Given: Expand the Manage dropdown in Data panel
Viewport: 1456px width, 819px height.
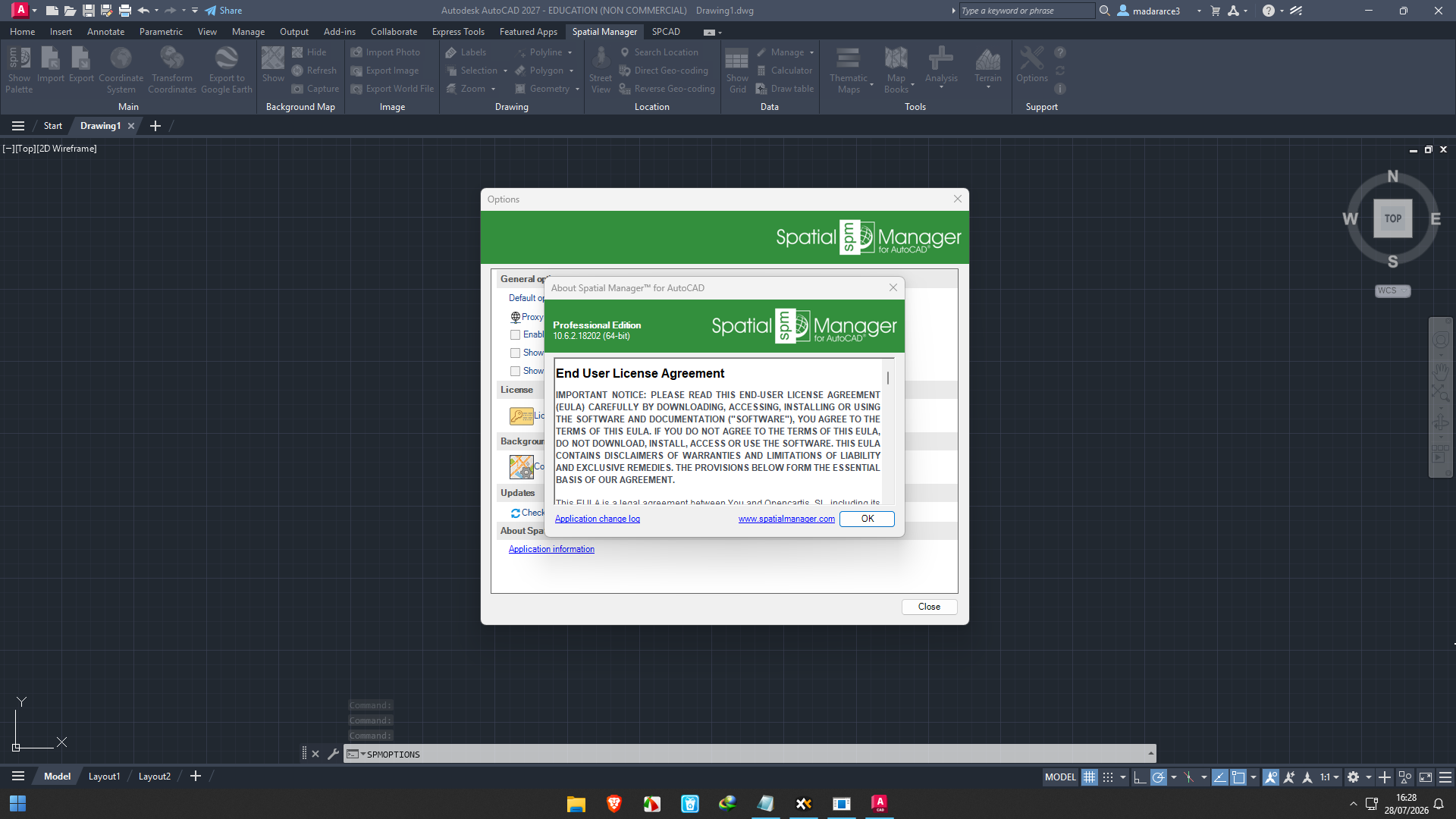Looking at the screenshot, I should [x=811, y=53].
